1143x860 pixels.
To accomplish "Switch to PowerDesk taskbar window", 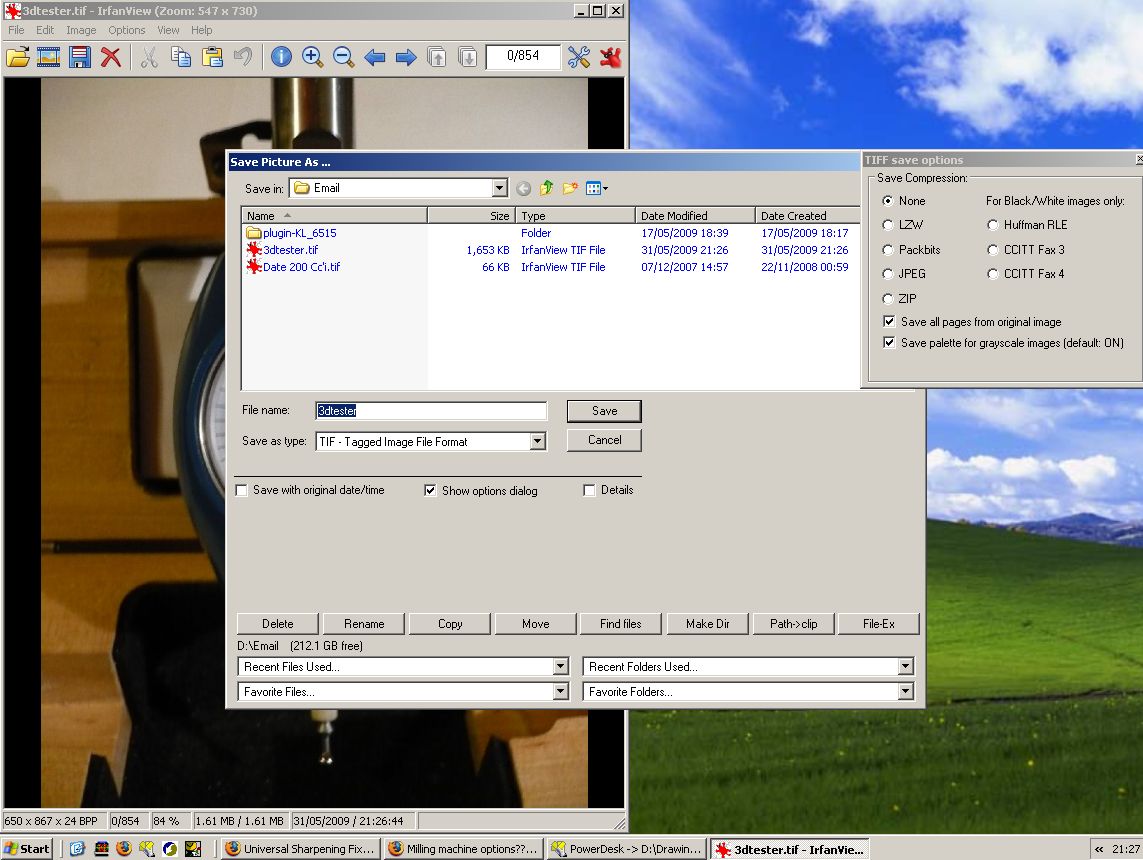I will 626,848.
